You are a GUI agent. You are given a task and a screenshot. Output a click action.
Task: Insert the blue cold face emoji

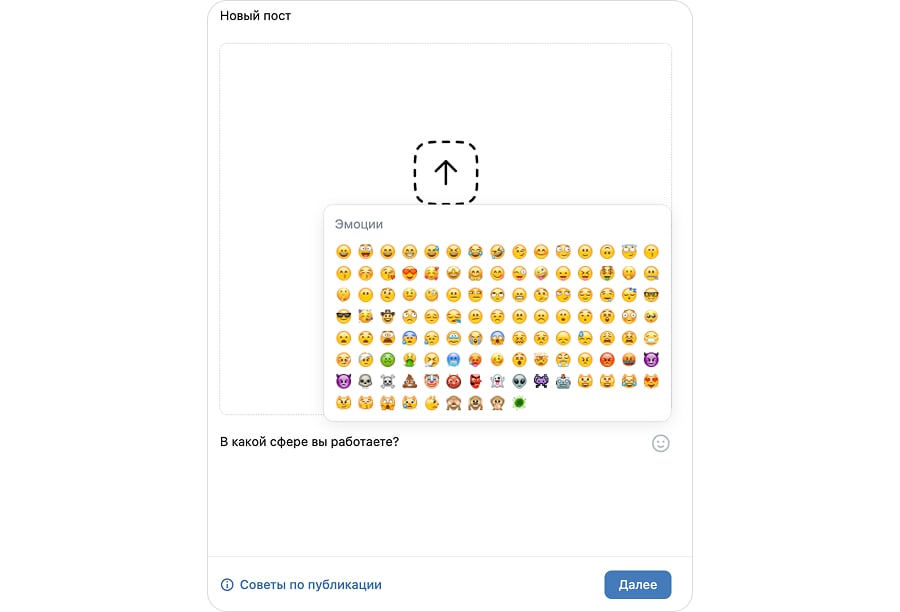[454, 359]
